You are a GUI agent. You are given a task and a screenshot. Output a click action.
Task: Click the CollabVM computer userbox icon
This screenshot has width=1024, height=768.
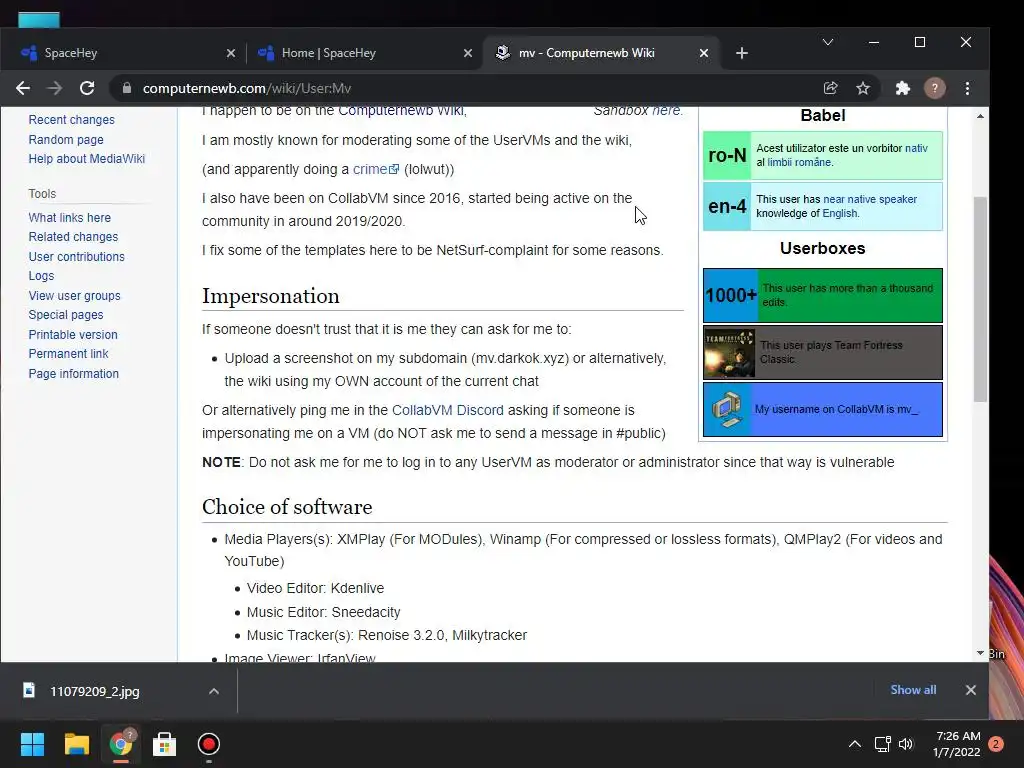coord(727,409)
